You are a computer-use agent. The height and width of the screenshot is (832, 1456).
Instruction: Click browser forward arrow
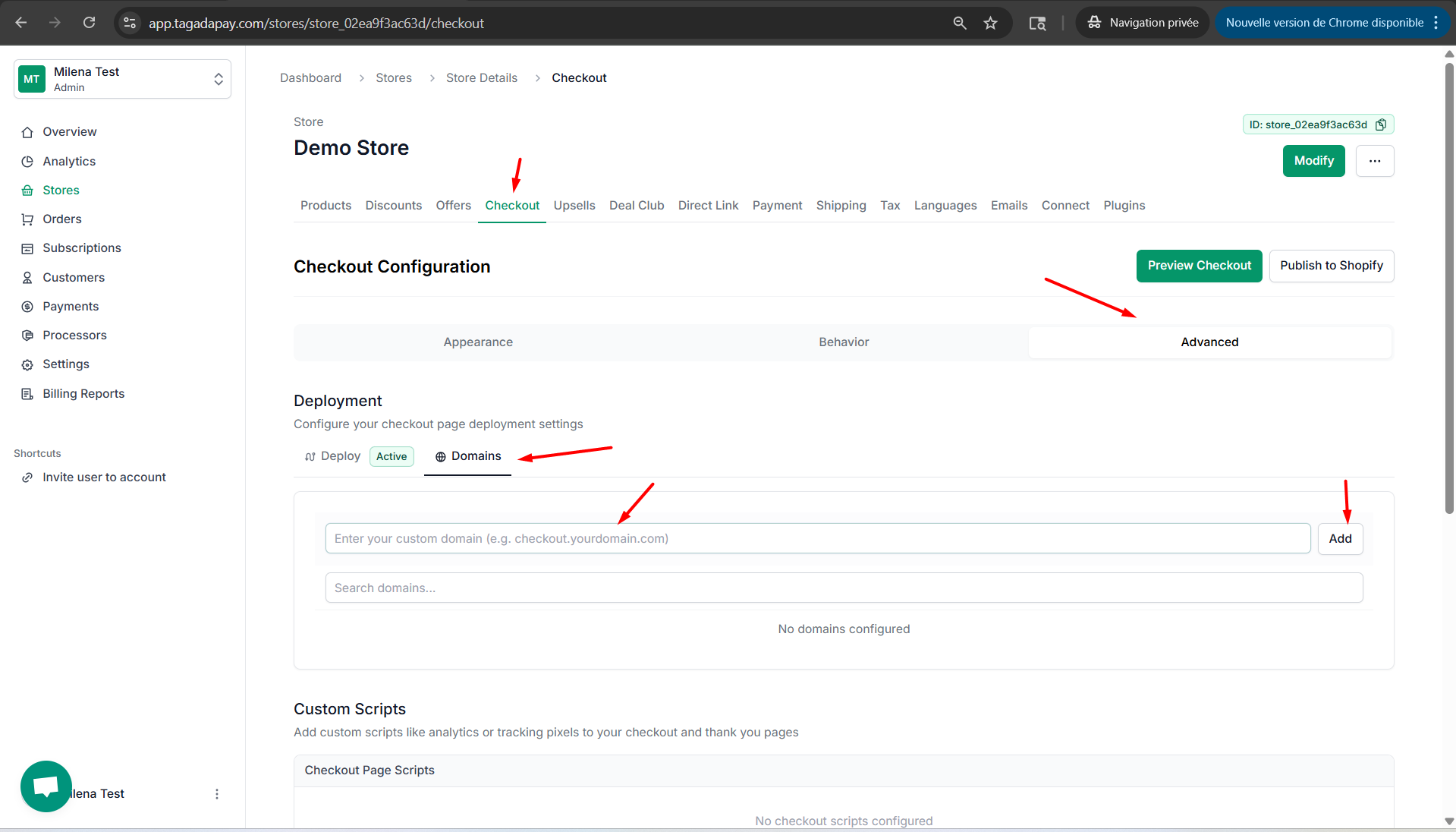[55, 23]
